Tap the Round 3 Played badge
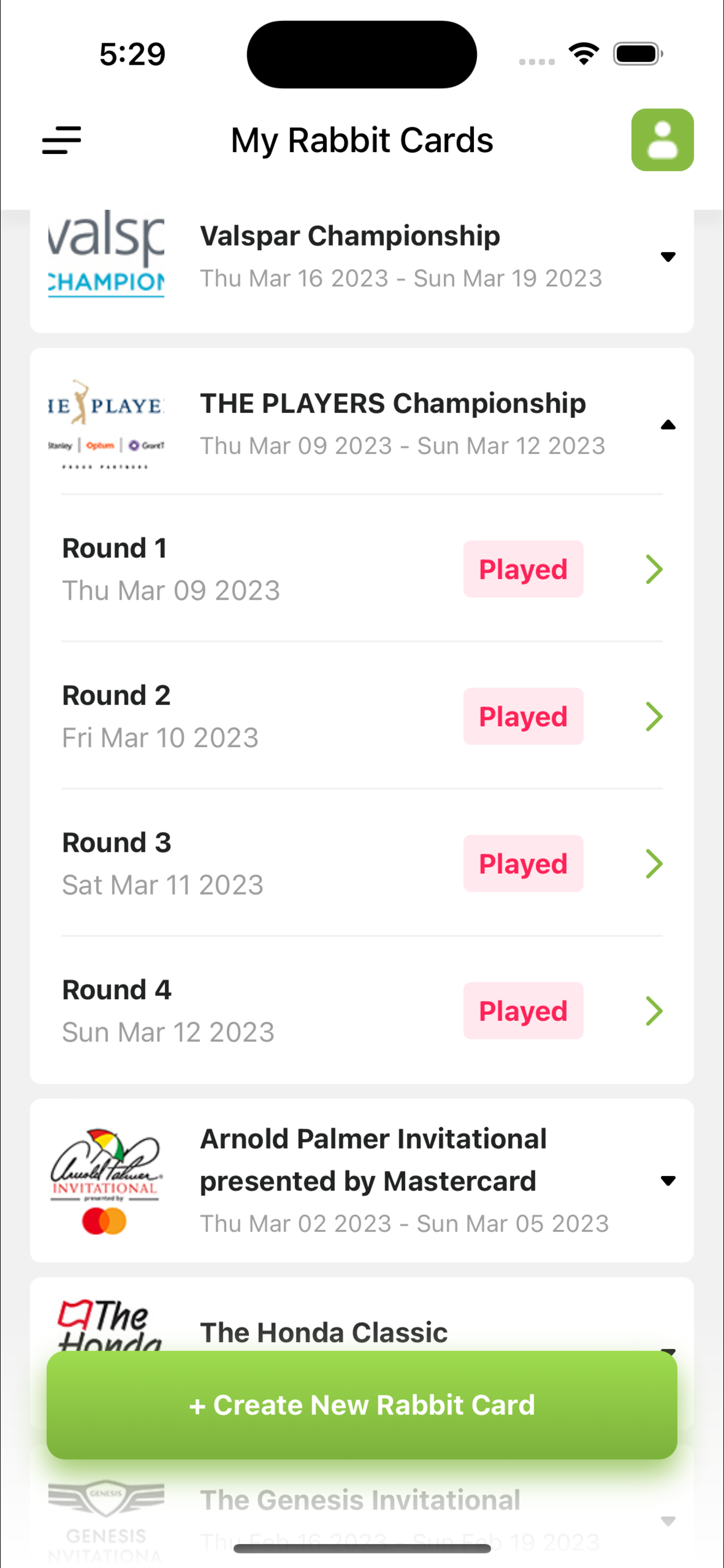The height and width of the screenshot is (1568, 724). point(523,864)
